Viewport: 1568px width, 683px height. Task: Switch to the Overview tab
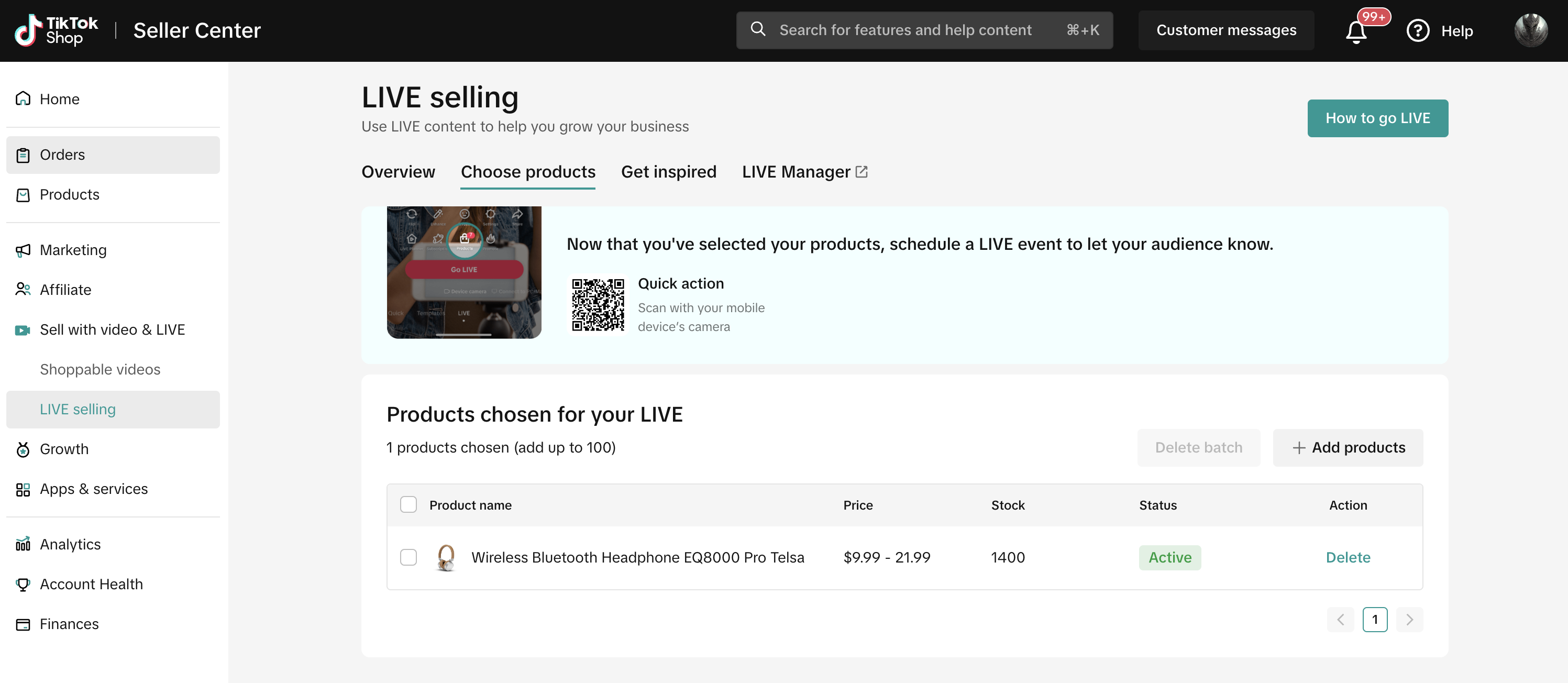(398, 172)
